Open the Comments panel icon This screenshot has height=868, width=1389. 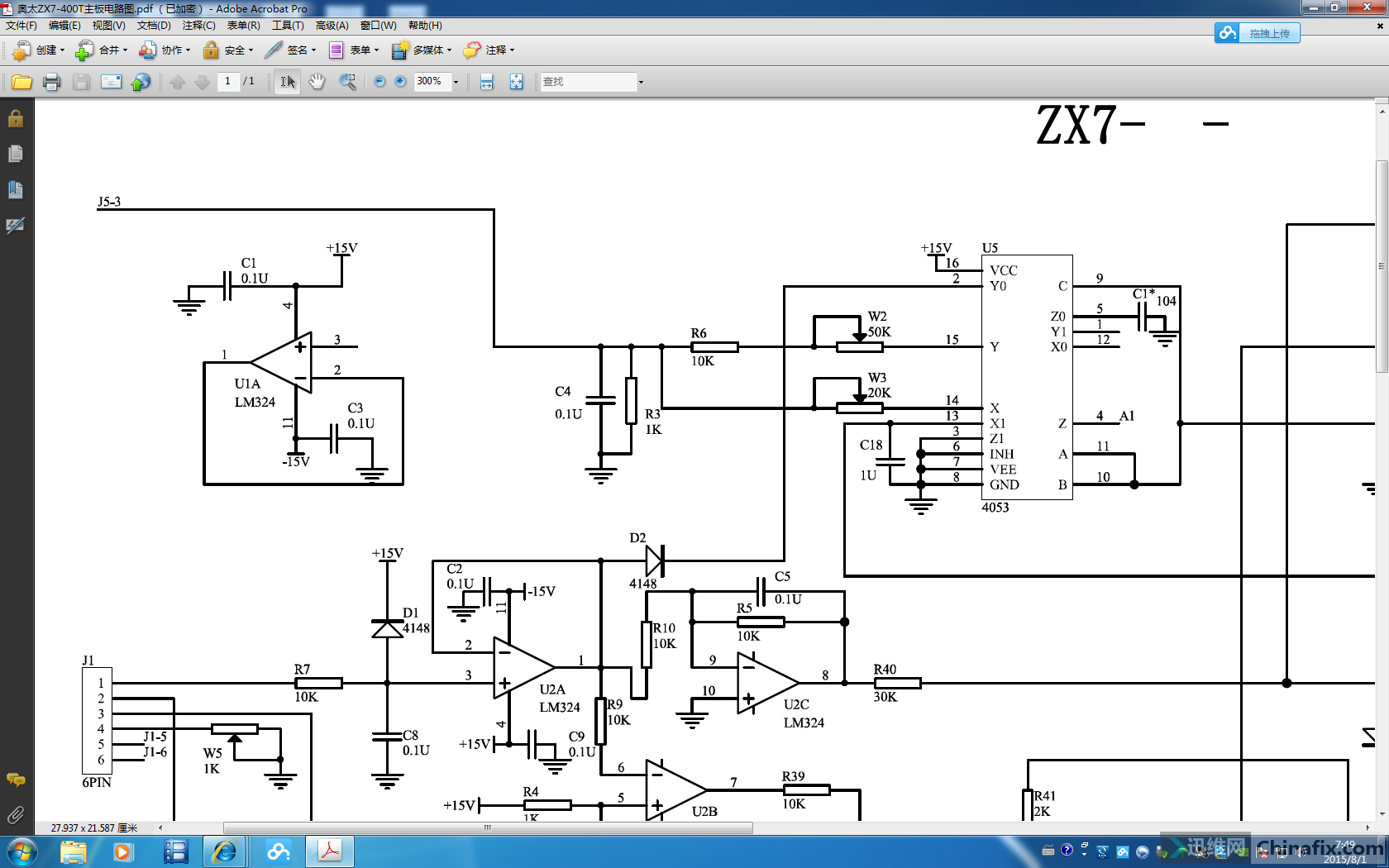click(x=15, y=780)
